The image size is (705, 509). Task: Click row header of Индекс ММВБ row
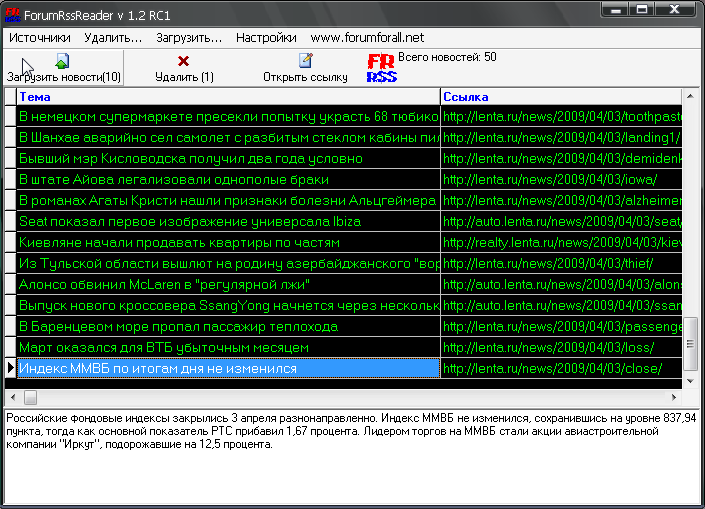pyautogui.click(x=10, y=369)
